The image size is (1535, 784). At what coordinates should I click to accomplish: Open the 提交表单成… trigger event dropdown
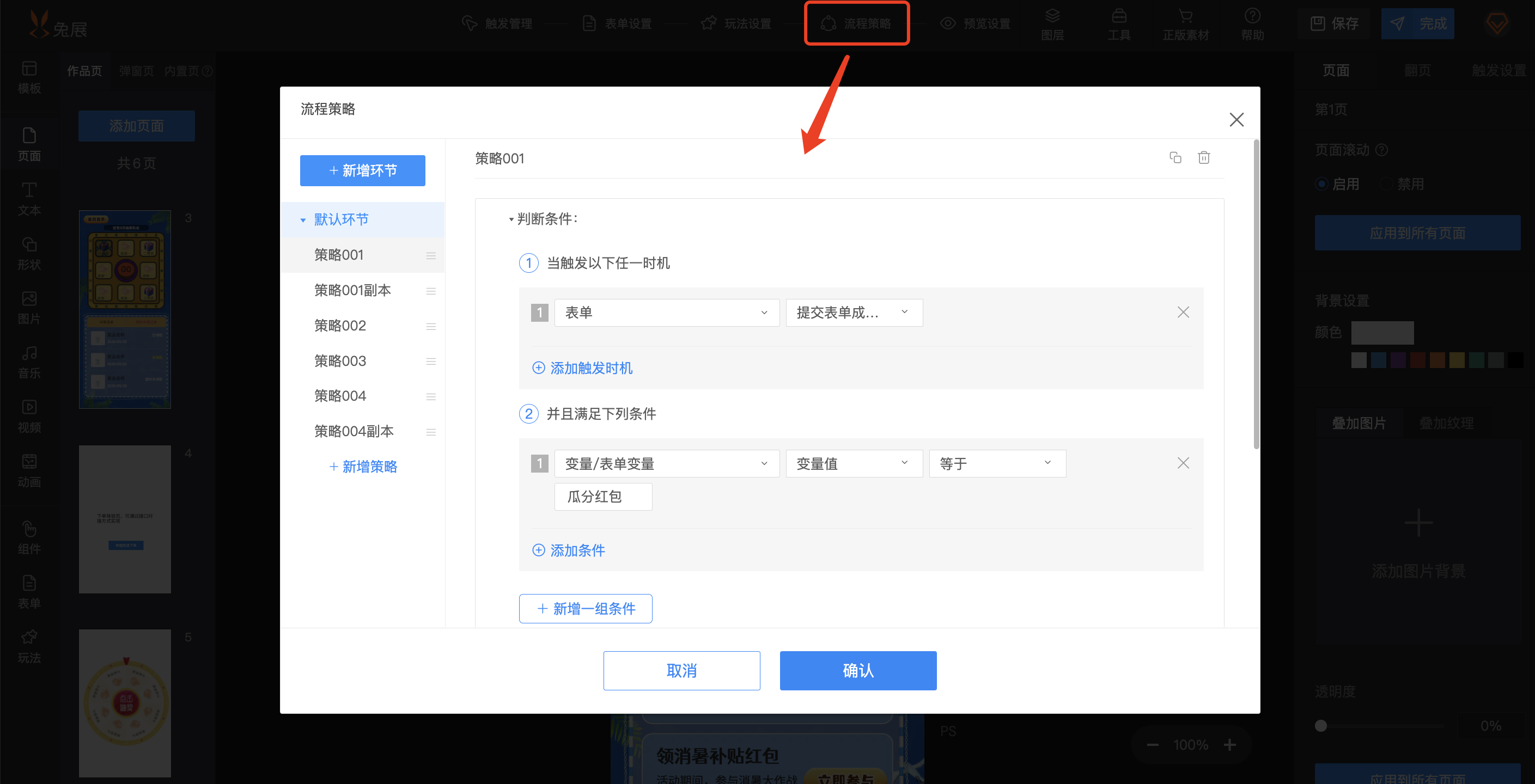pos(854,313)
